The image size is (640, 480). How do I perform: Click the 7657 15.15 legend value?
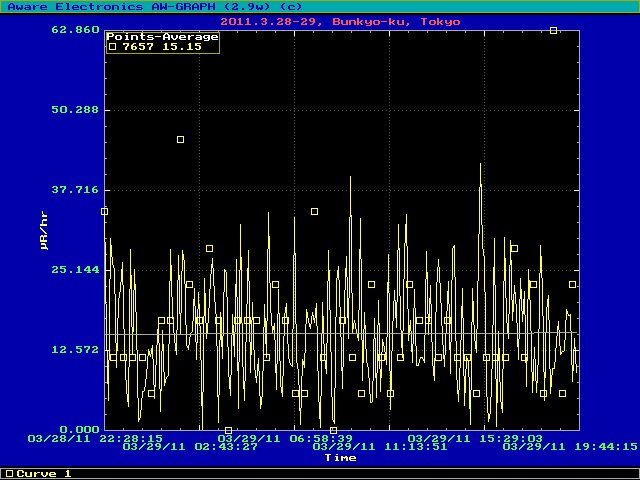[x=149, y=46]
